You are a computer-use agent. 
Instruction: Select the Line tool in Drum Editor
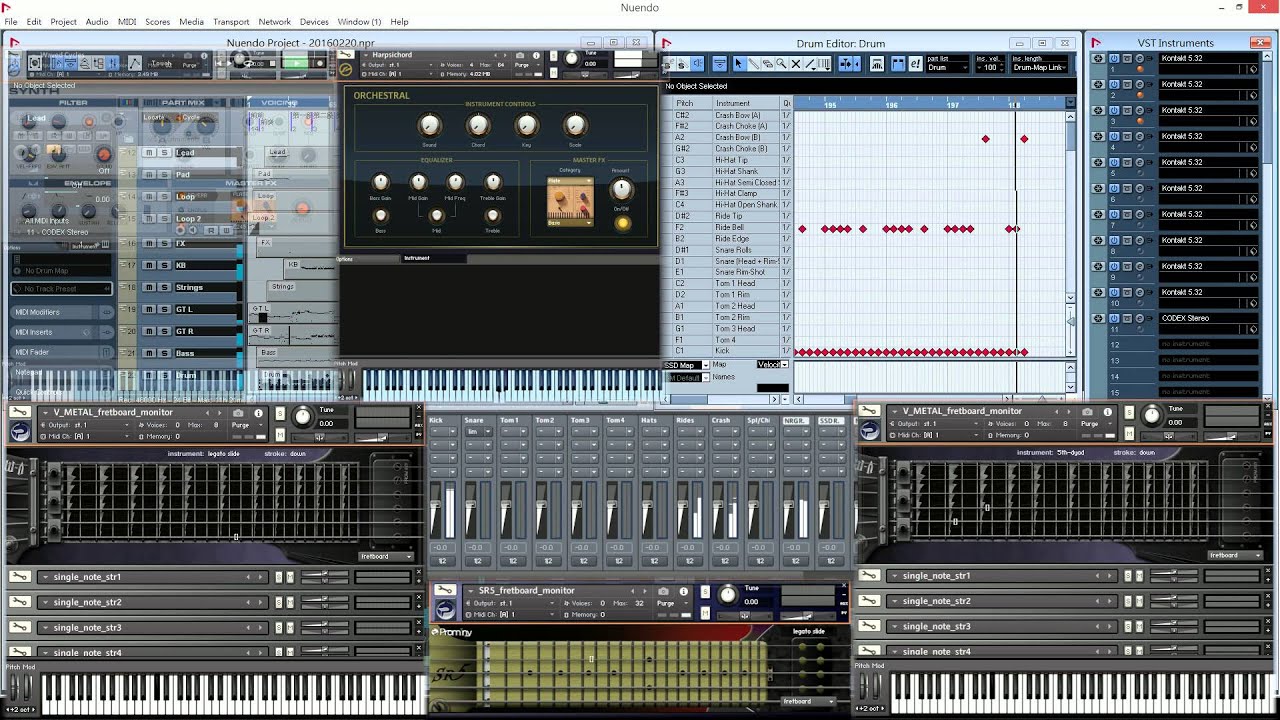(810, 64)
